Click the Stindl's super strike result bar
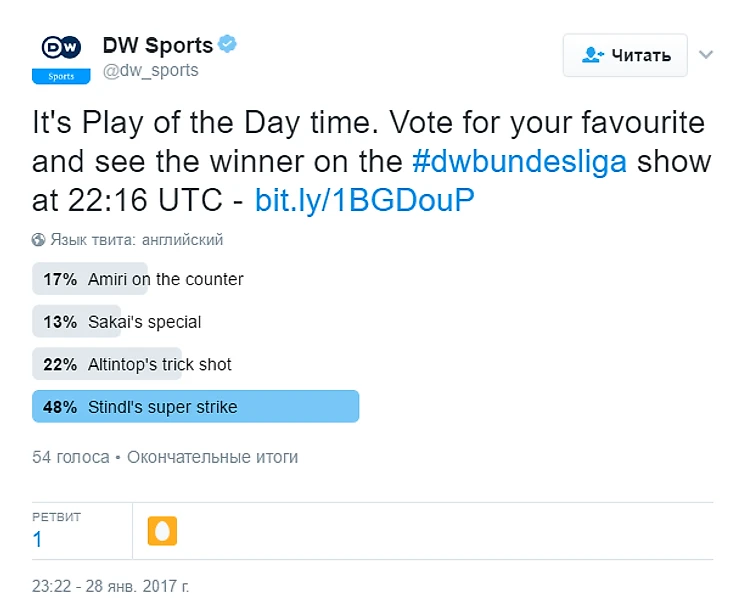Screen dimensions: 730x608 click(x=195, y=407)
